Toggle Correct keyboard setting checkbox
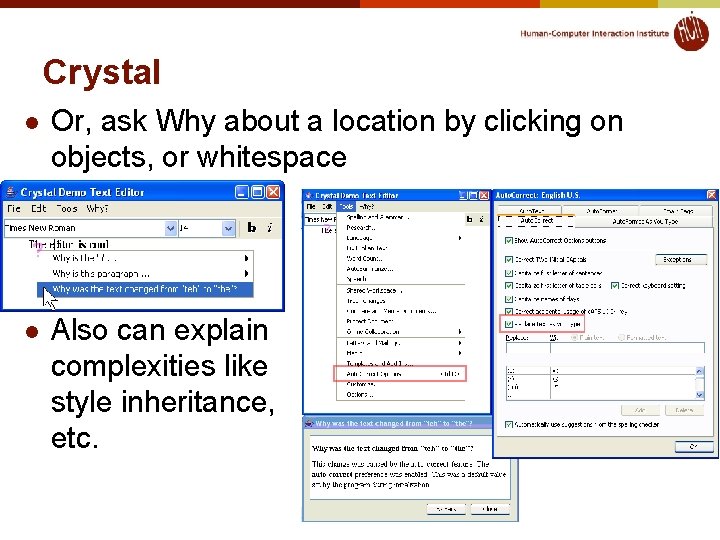 pos(615,286)
